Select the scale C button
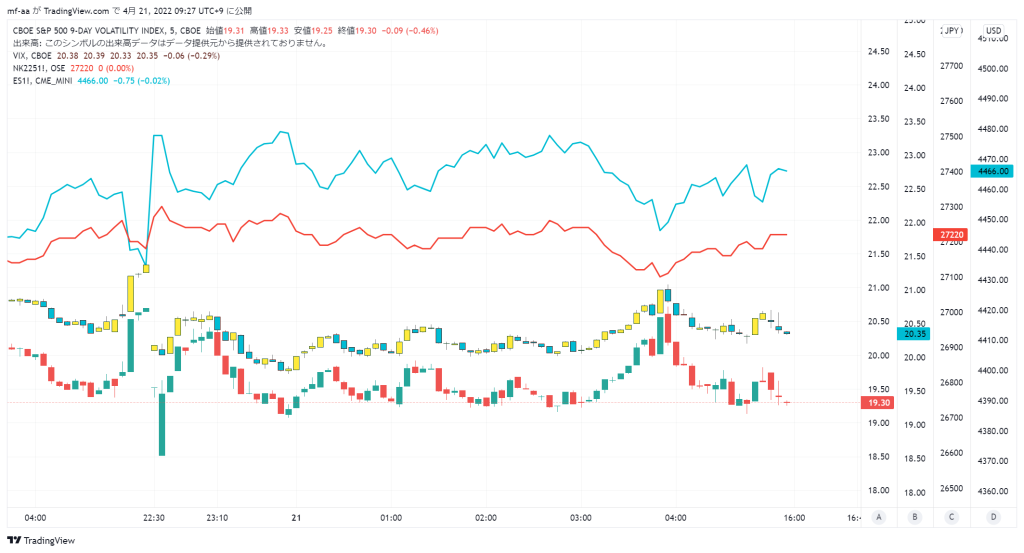 tap(951, 517)
